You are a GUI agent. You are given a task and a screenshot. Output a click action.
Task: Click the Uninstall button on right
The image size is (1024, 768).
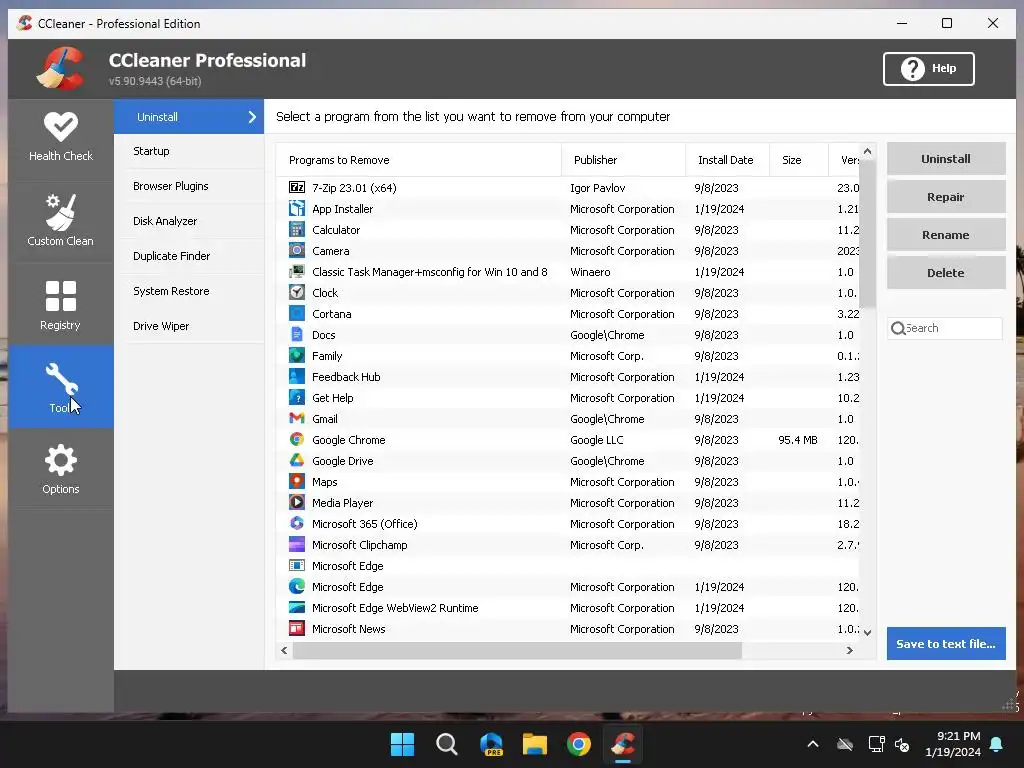pos(946,159)
